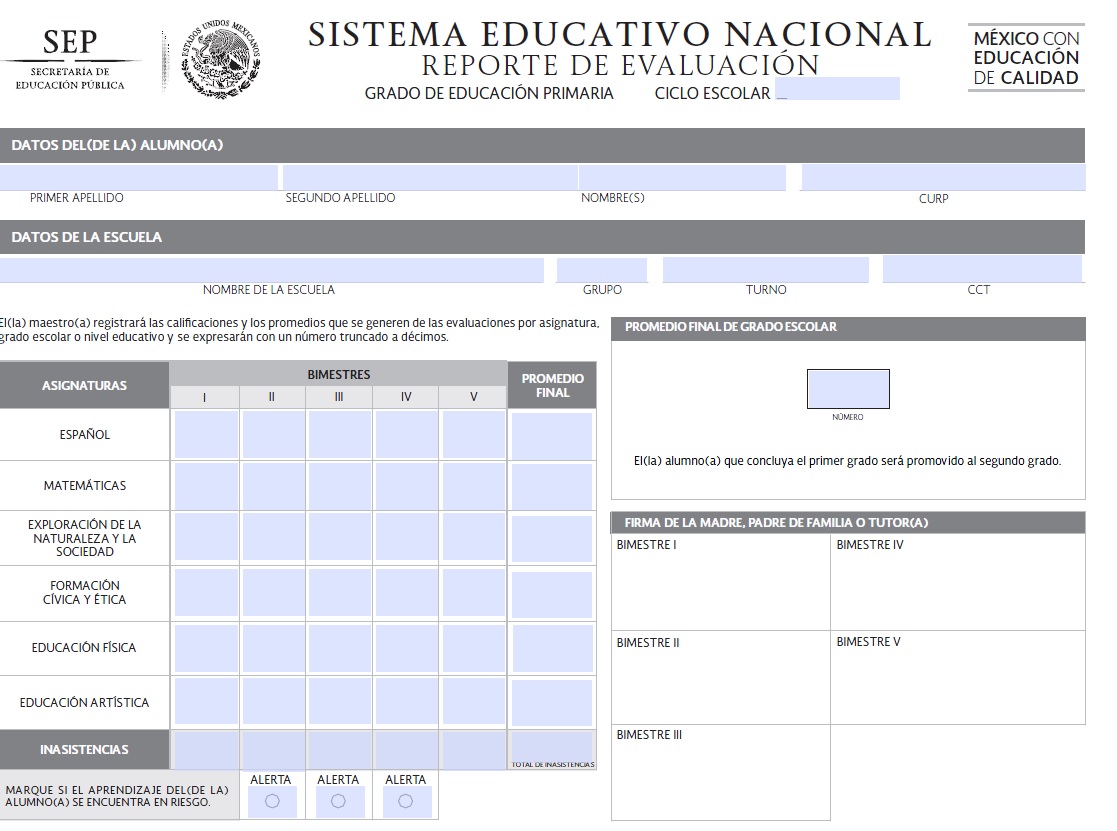The width and height of the screenshot is (1117, 831).
Task: Click Español bimestre III grade cell
Action: click(340, 434)
